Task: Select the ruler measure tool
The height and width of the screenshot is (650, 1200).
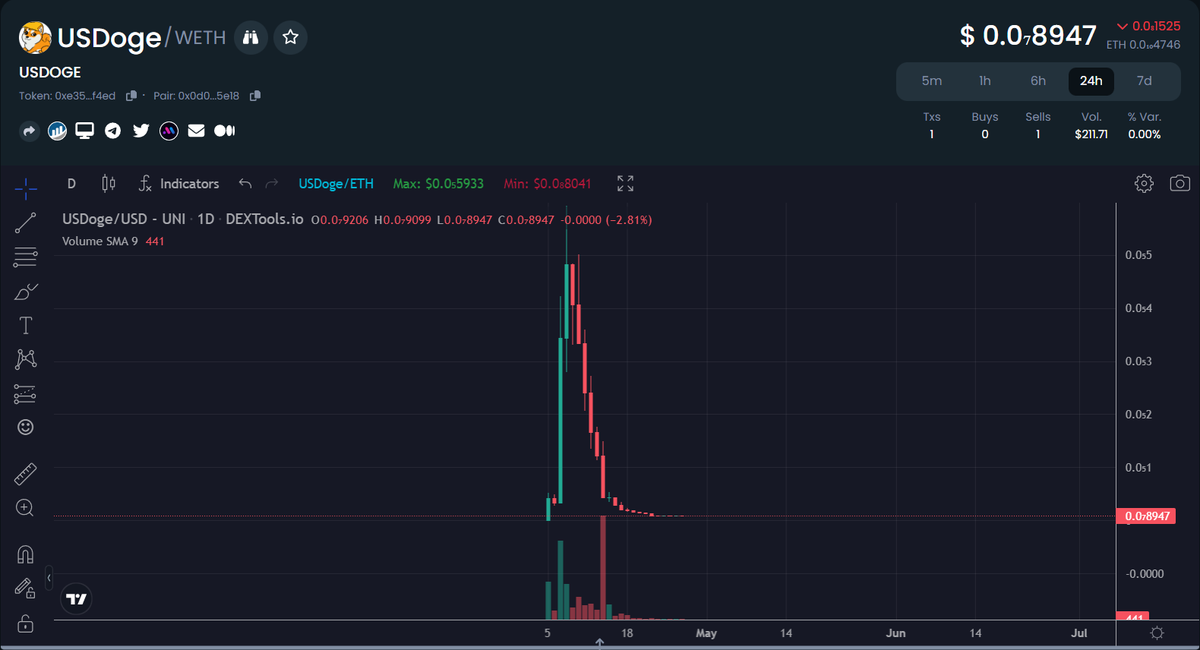Action: (26, 473)
